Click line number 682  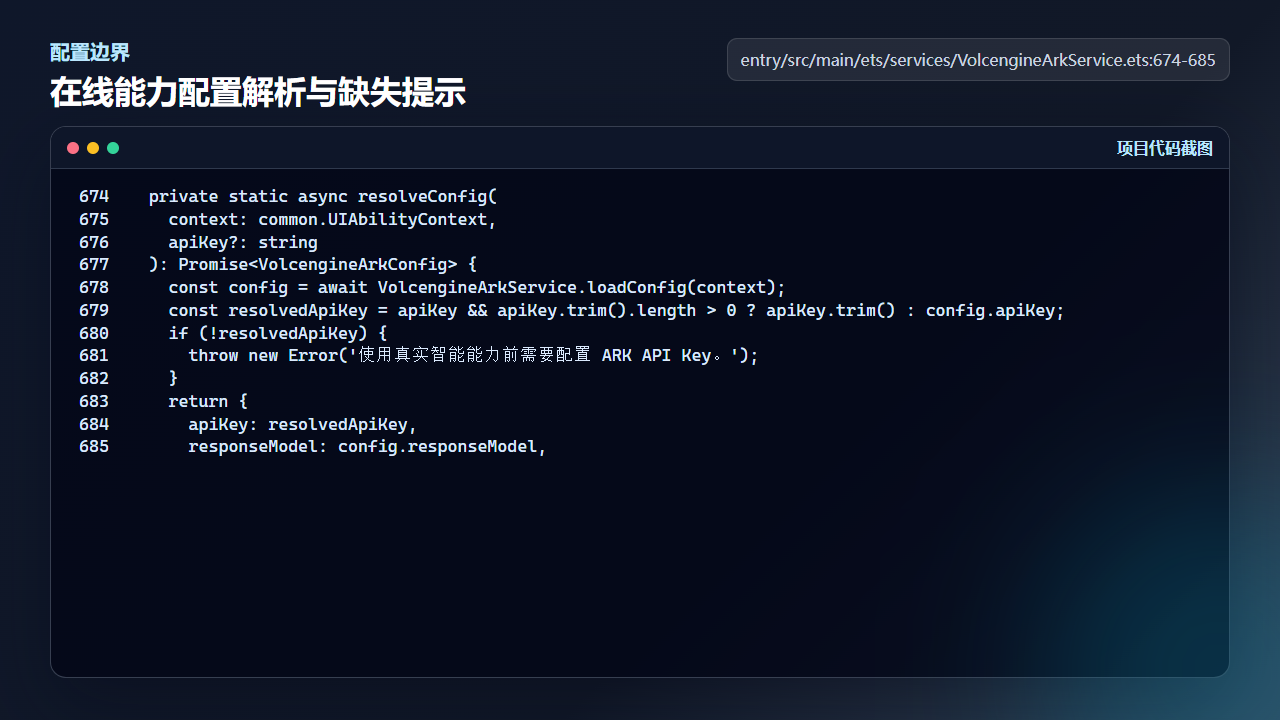click(x=94, y=378)
